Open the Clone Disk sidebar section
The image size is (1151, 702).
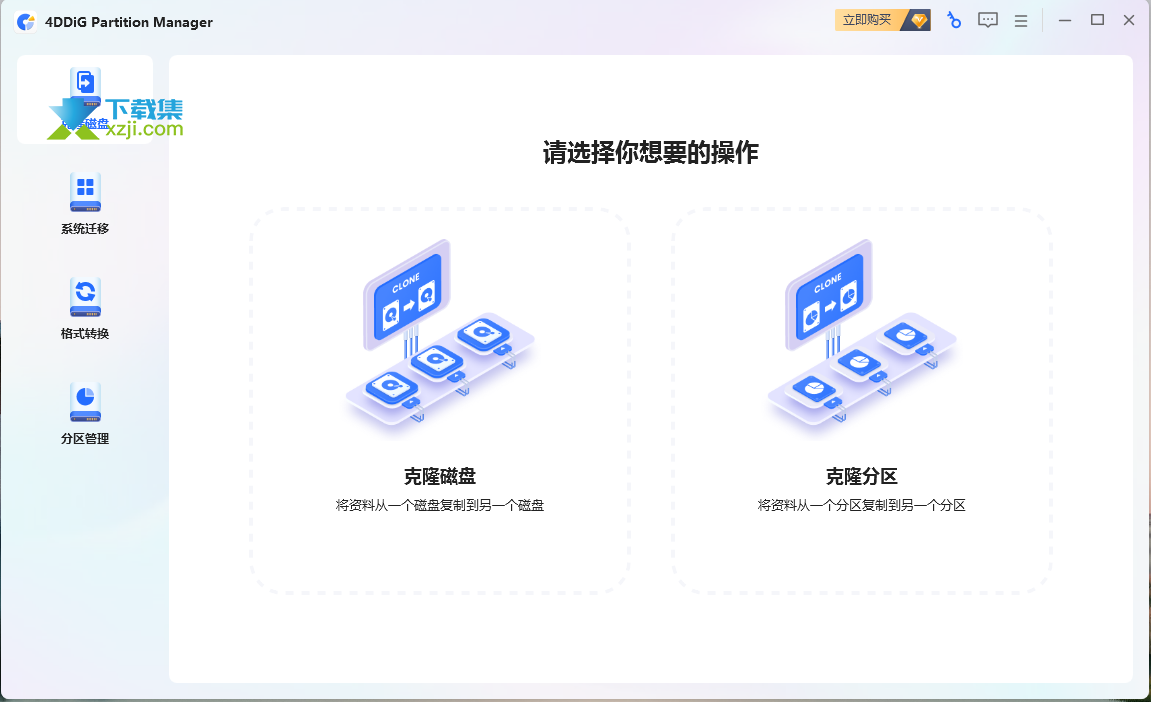[x=85, y=99]
